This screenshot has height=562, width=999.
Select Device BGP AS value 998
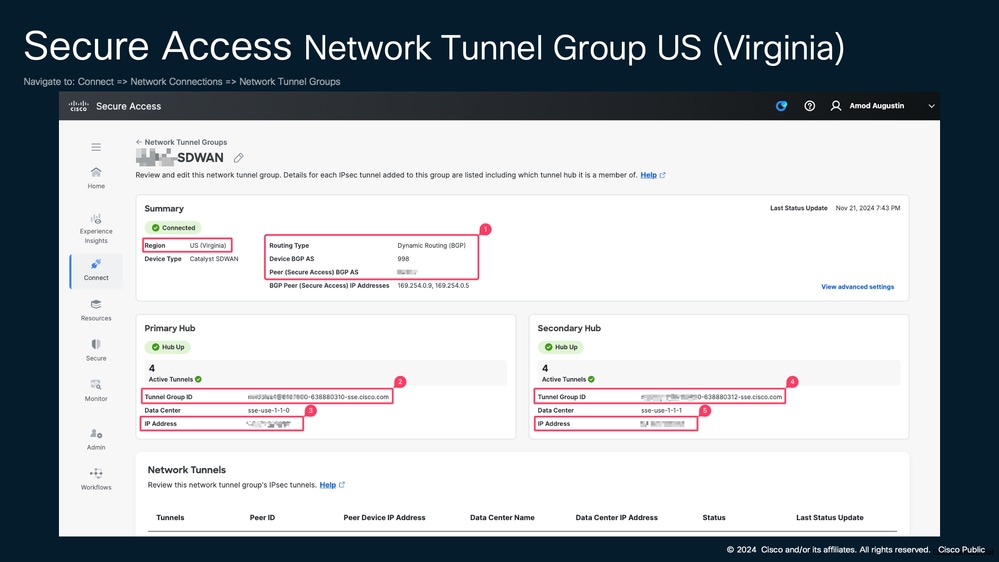403,259
